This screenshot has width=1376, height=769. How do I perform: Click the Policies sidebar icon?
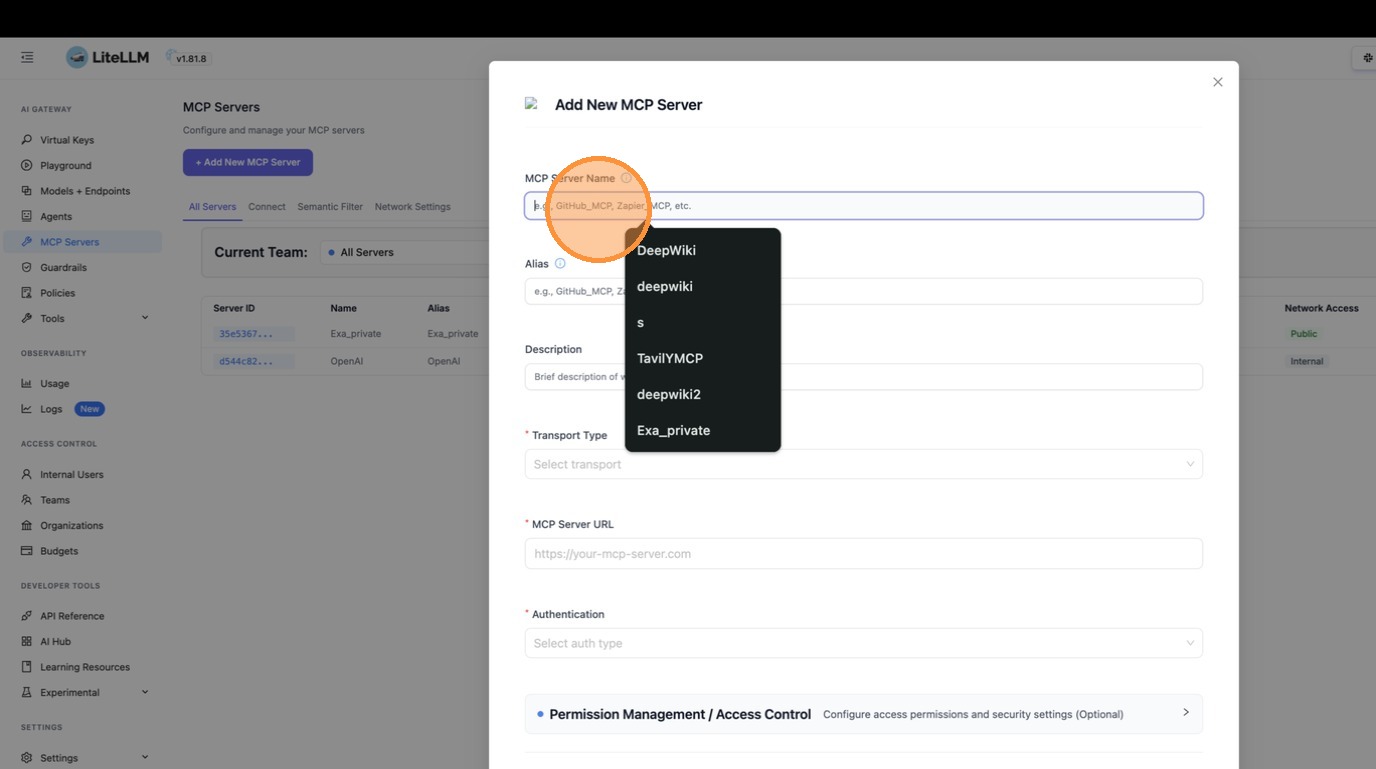[27, 293]
